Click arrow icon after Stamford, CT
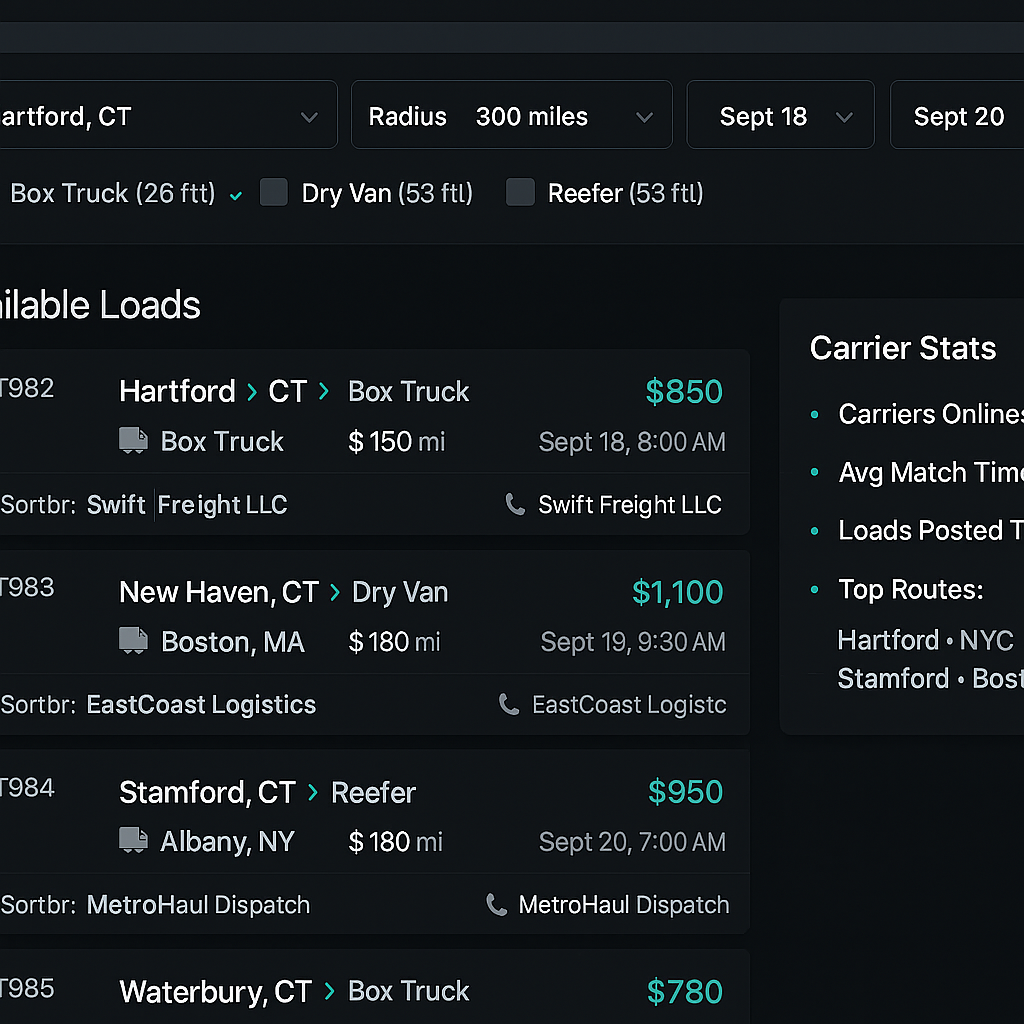The width and height of the screenshot is (1024, 1024). [x=313, y=792]
